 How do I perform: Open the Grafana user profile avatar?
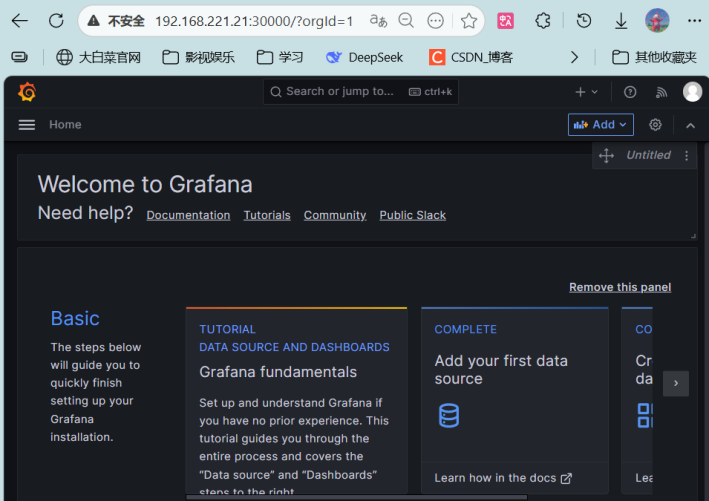[692, 92]
